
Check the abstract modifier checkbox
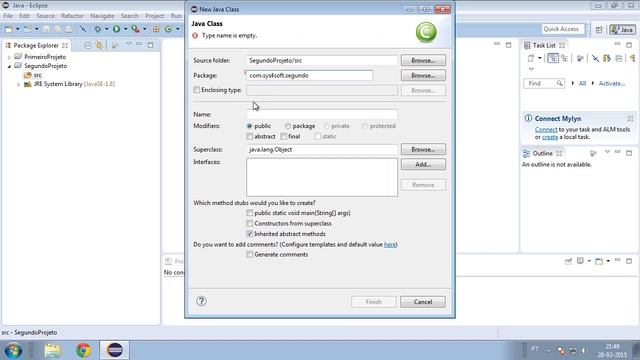point(250,136)
